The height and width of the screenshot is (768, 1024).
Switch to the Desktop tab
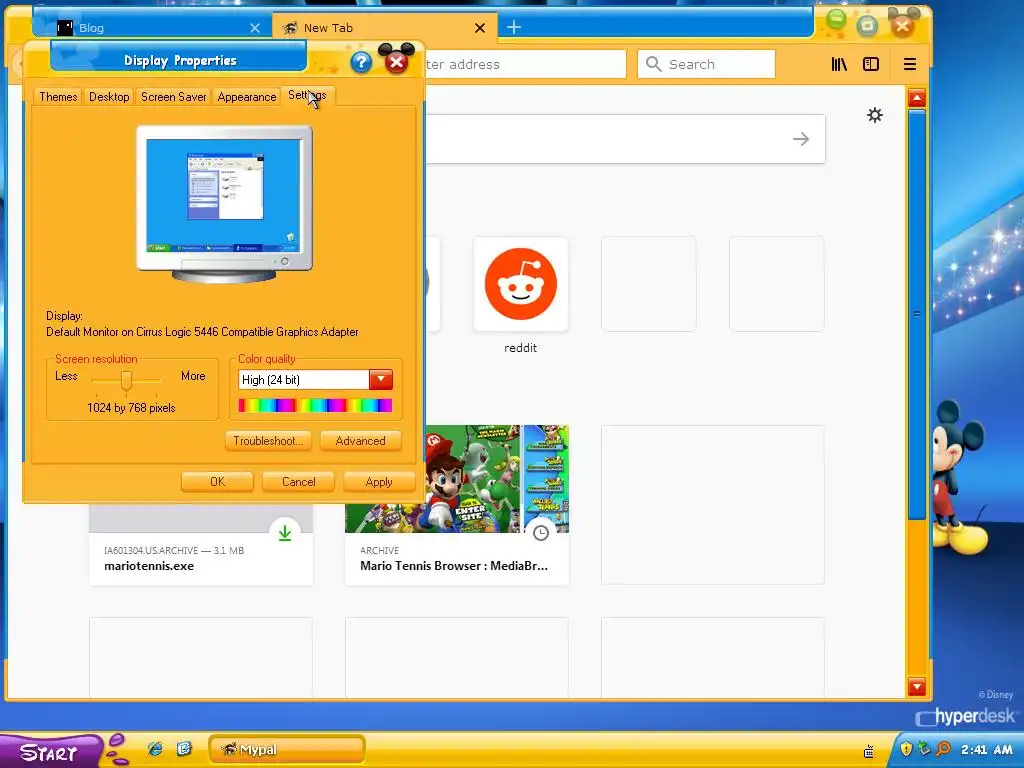click(x=109, y=97)
